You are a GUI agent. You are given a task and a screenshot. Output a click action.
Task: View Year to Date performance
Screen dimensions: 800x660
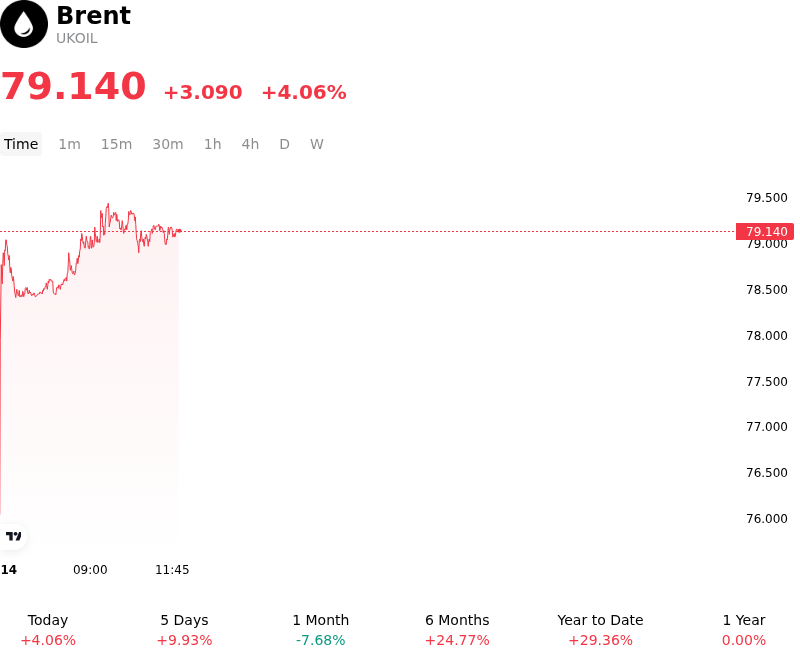pyautogui.click(x=601, y=630)
